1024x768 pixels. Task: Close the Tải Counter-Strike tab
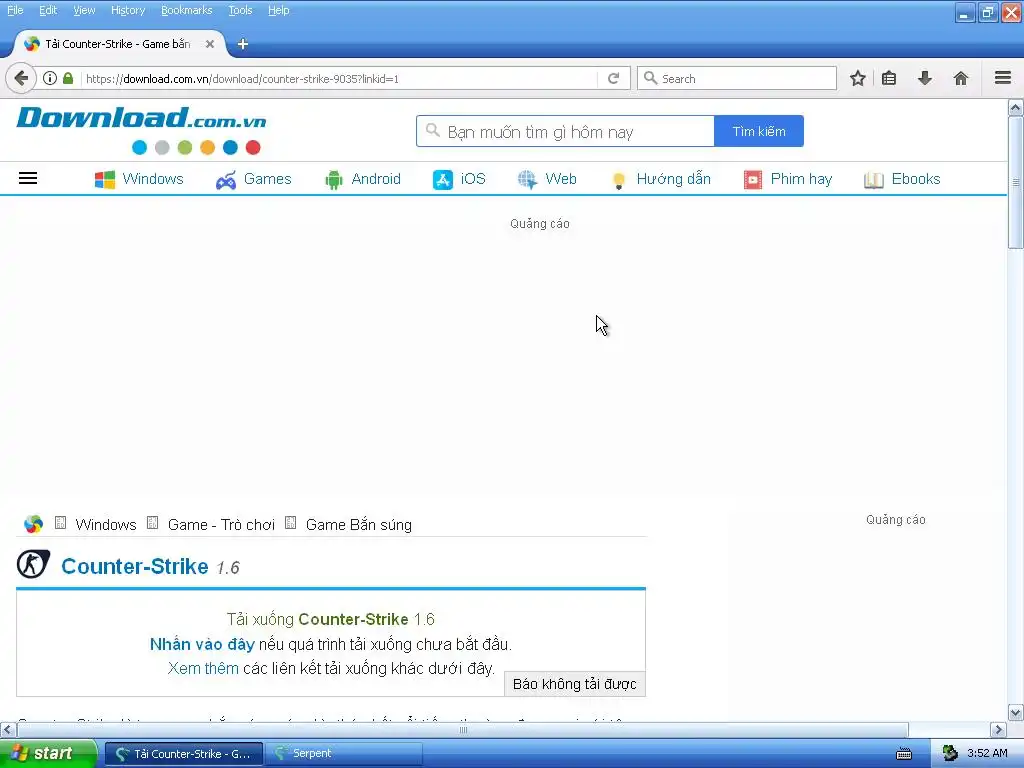point(210,44)
